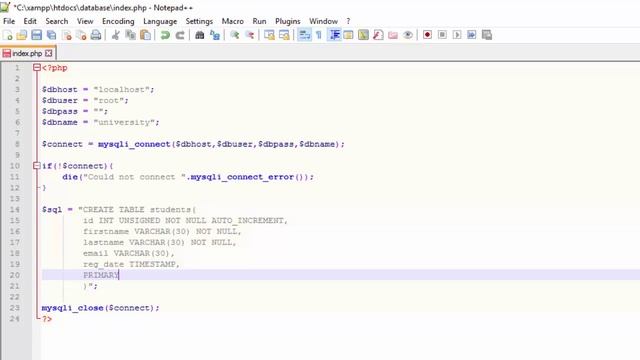Open the Settings menu
Viewport: 640px width, 360px height.
[199, 21]
